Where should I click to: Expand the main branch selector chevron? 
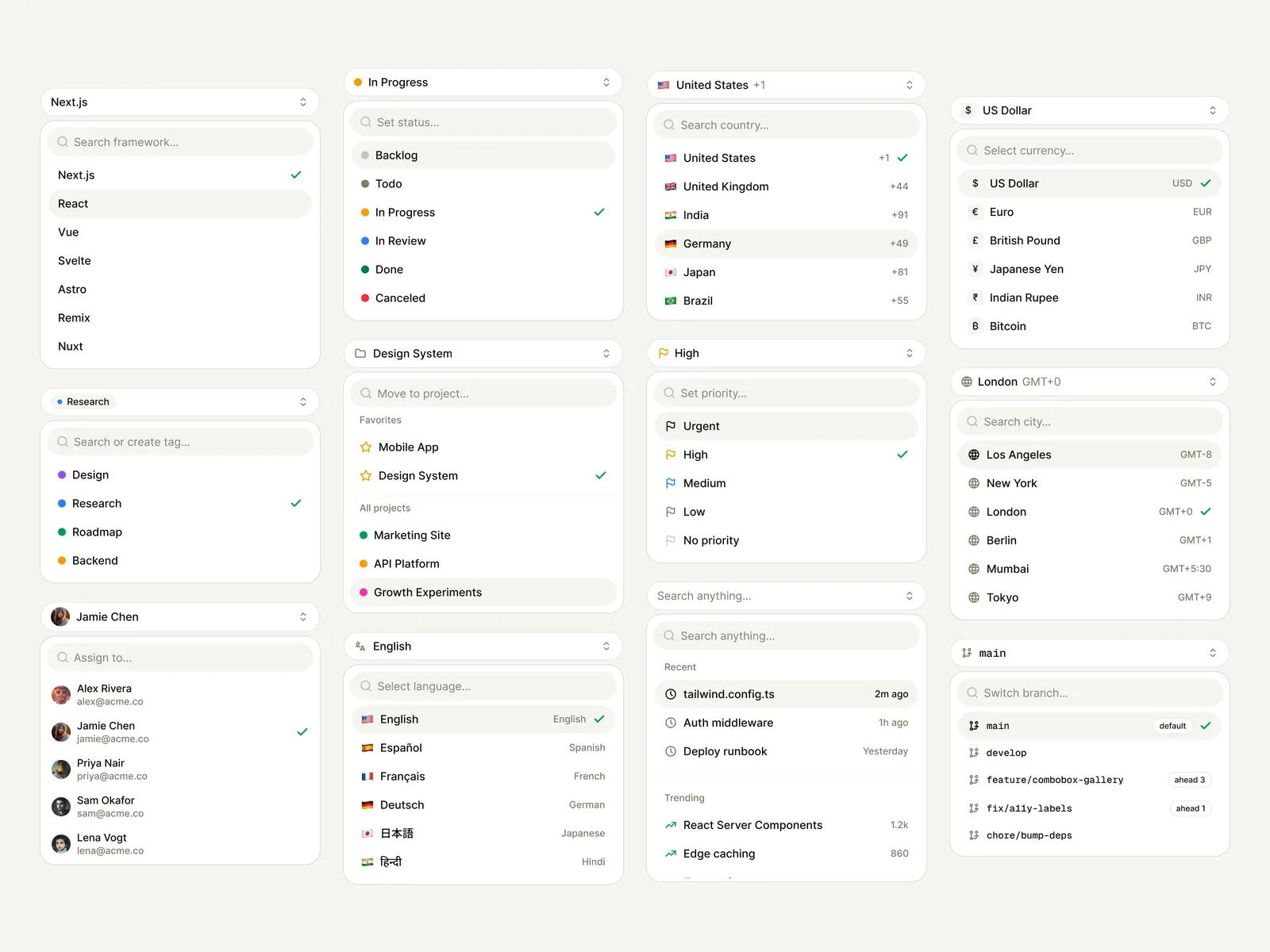point(1213,653)
